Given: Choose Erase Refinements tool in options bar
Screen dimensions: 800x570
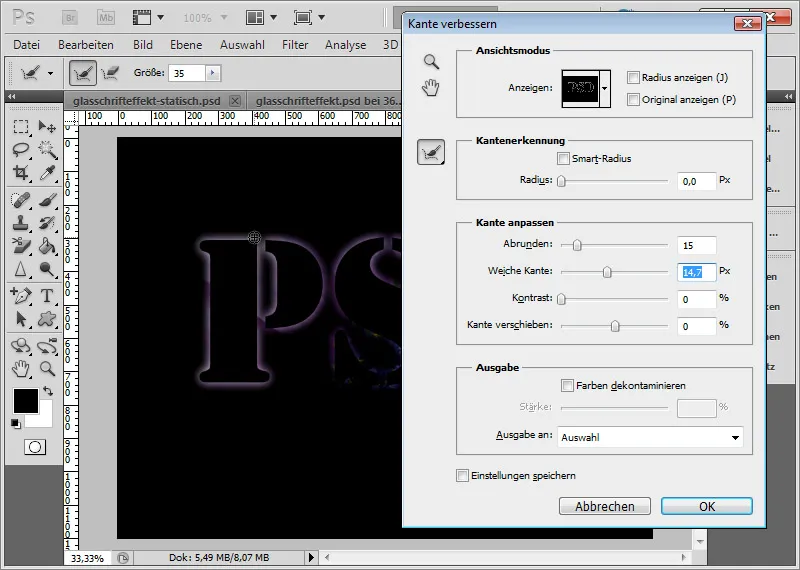Looking at the screenshot, I should (x=110, y=73).
